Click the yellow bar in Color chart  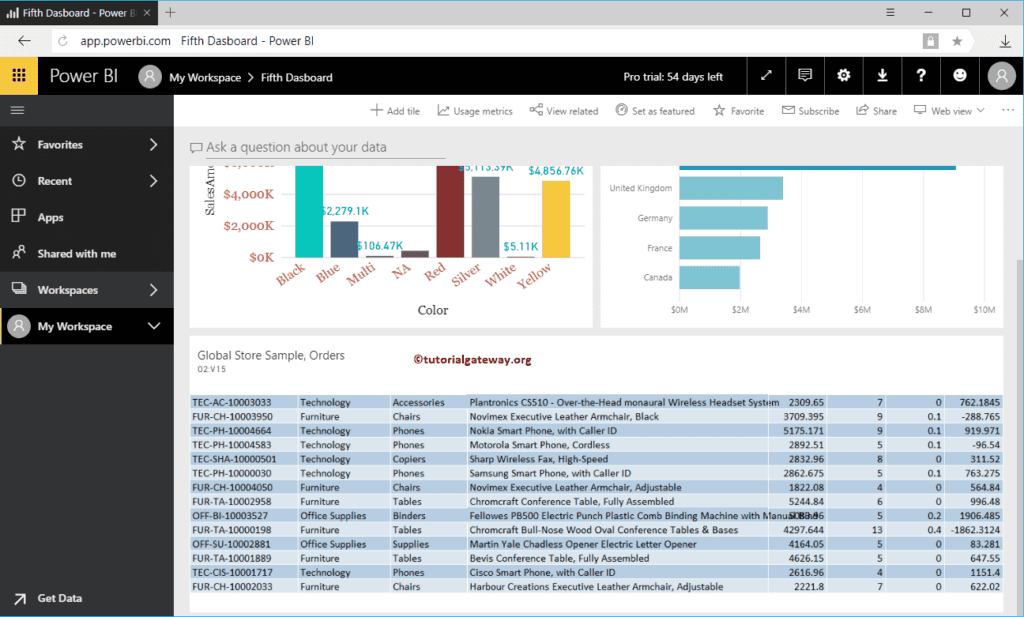pyautogui.click(x=556, y=218)
